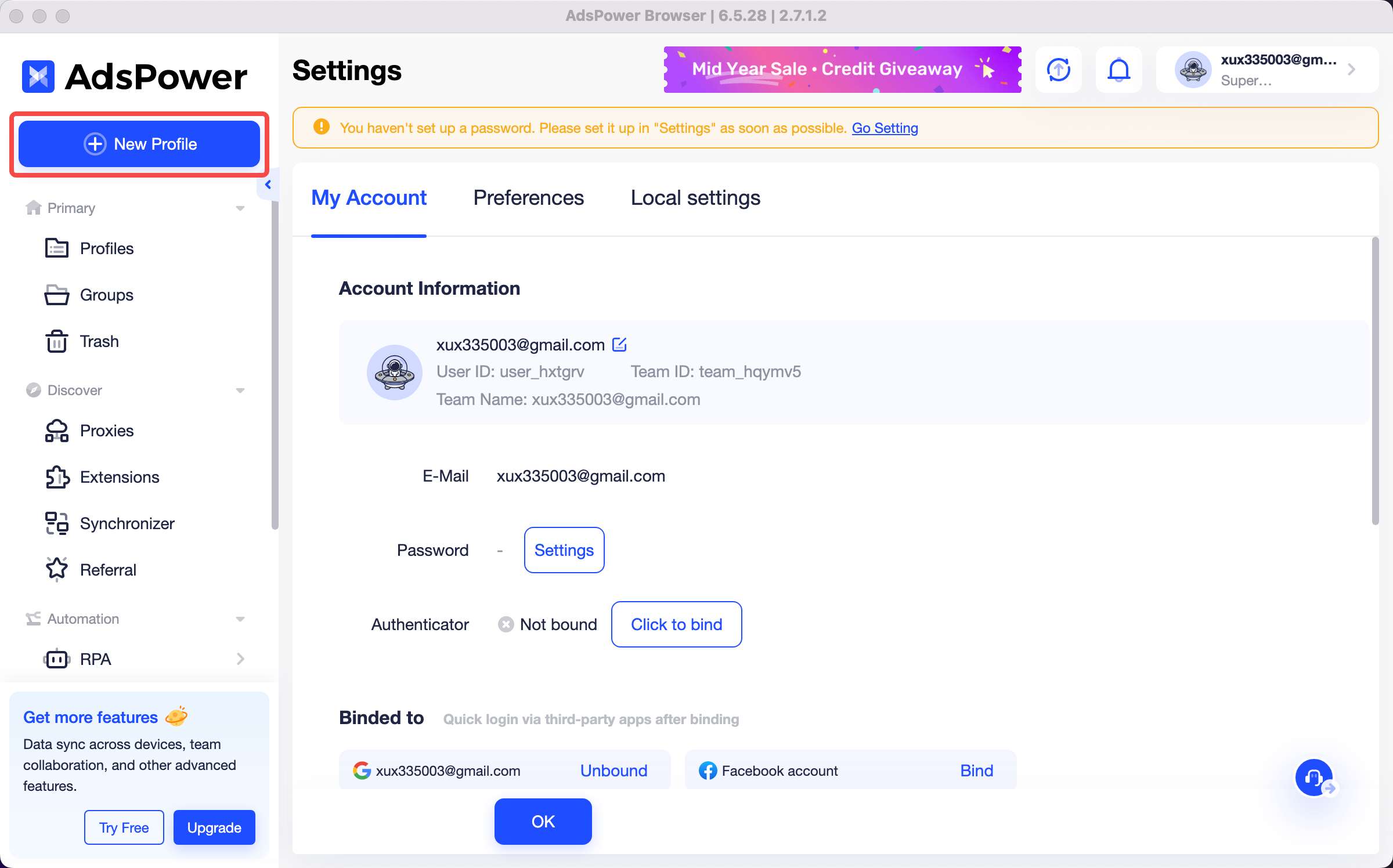
Task: Open the Referral star icon
Action: (57, 569)
